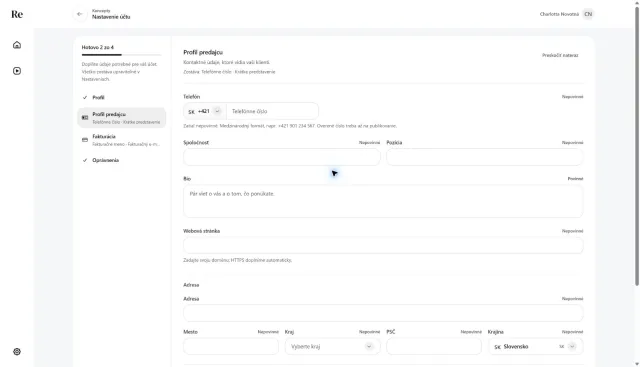Open the CN user avatar
Screen dimensions: 640x367
[x=588, y=14]
